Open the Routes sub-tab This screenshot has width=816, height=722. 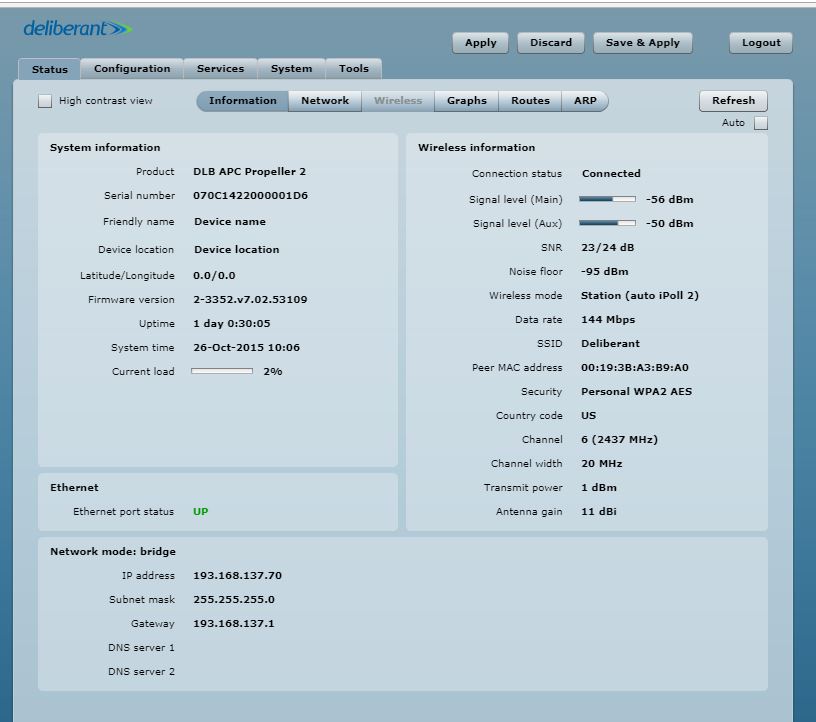pos(530,101)
